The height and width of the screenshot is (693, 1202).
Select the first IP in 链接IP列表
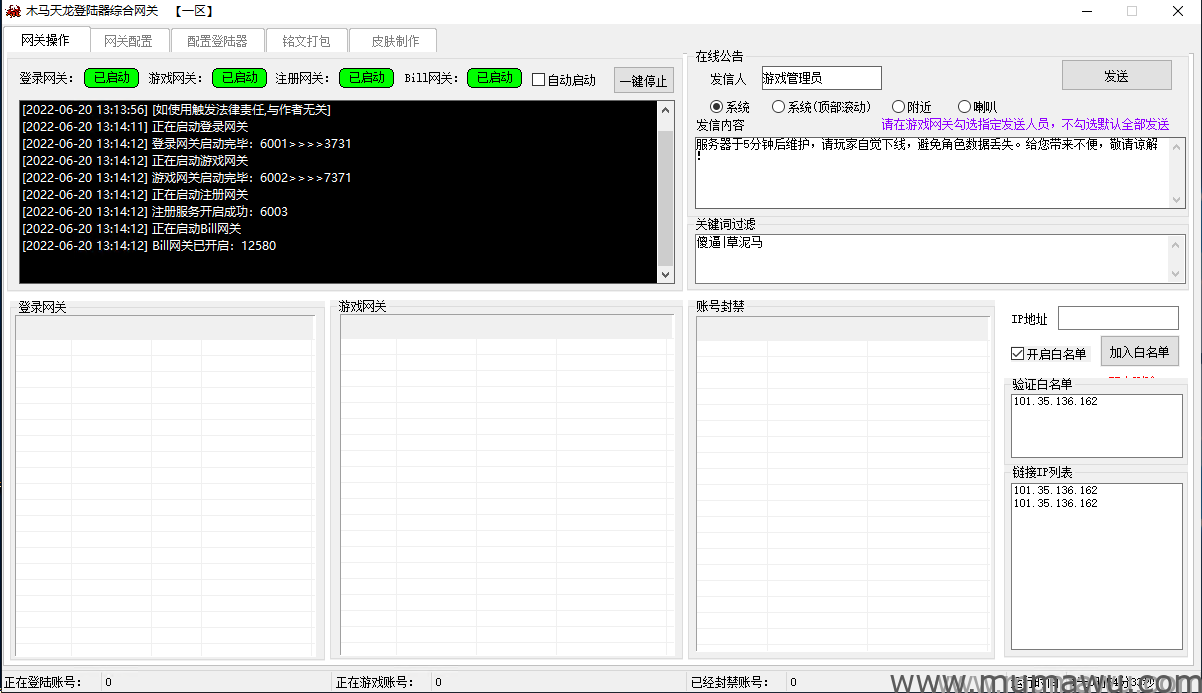1055,491
